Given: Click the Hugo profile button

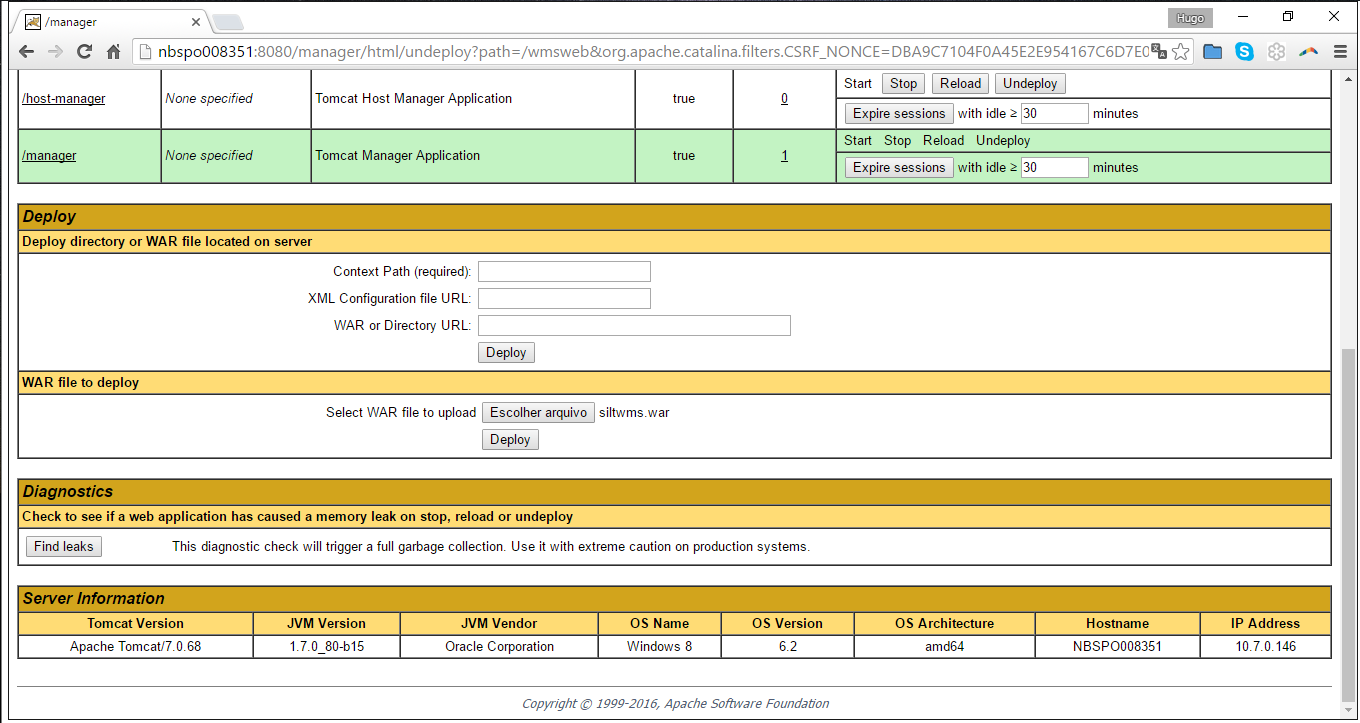Looking at the screenshot, I should point(1190,17).
